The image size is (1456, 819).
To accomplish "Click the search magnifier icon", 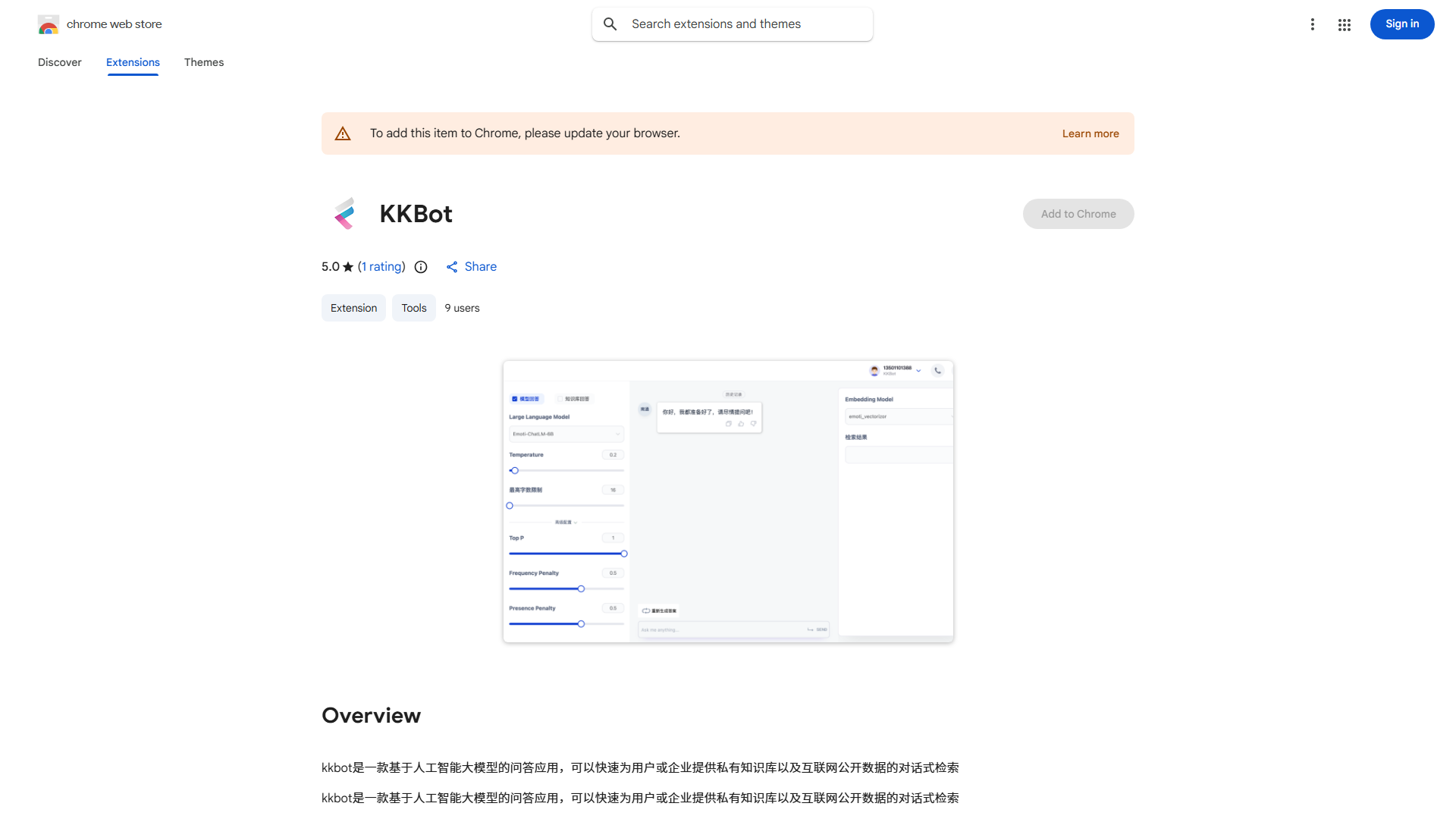I will tap(610, 24).
